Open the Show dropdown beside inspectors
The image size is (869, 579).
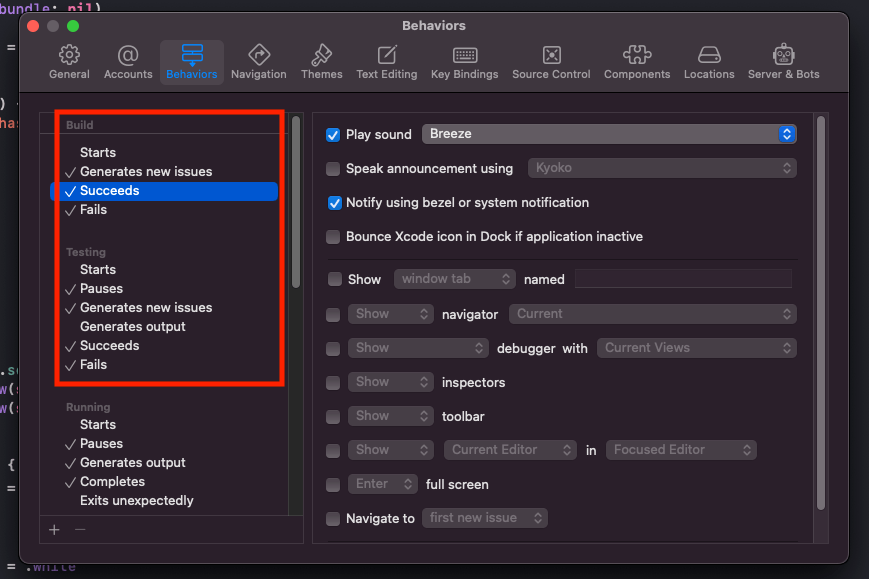[391, 382]
